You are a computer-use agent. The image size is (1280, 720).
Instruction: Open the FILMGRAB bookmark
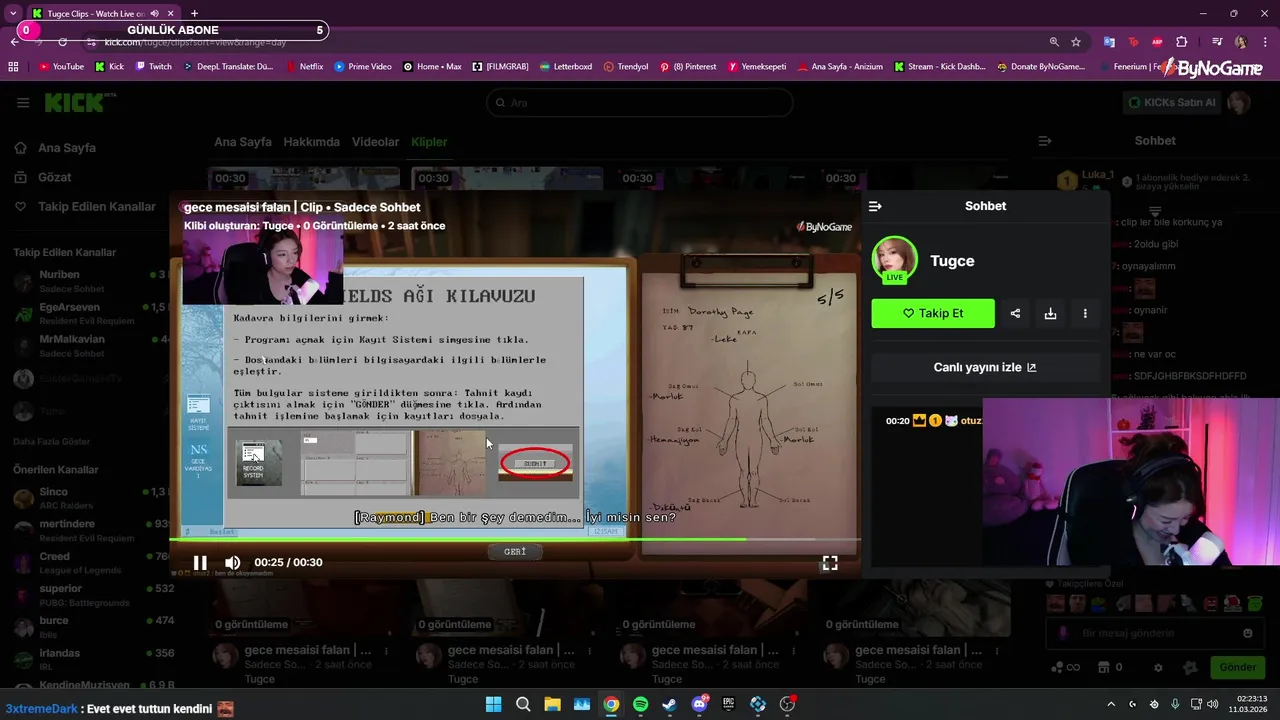coord(501,67)
